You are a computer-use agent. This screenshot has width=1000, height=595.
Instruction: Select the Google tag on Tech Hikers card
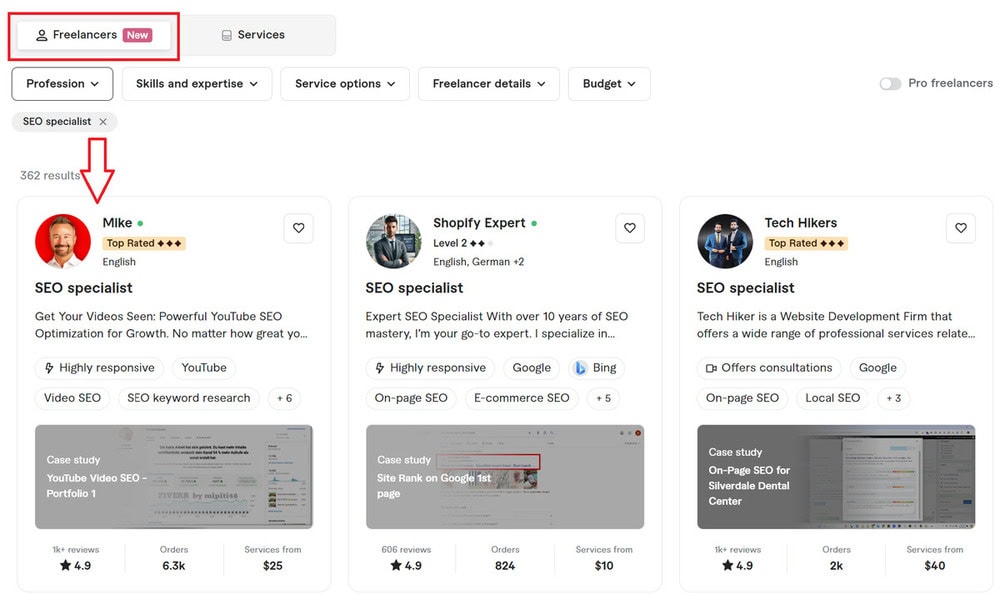pos(878,368)
